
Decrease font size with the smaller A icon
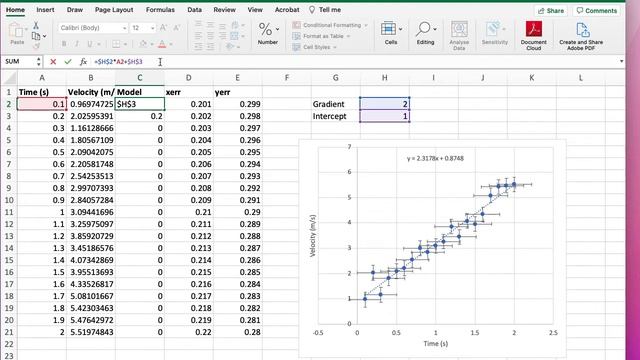tap(177, 28)
